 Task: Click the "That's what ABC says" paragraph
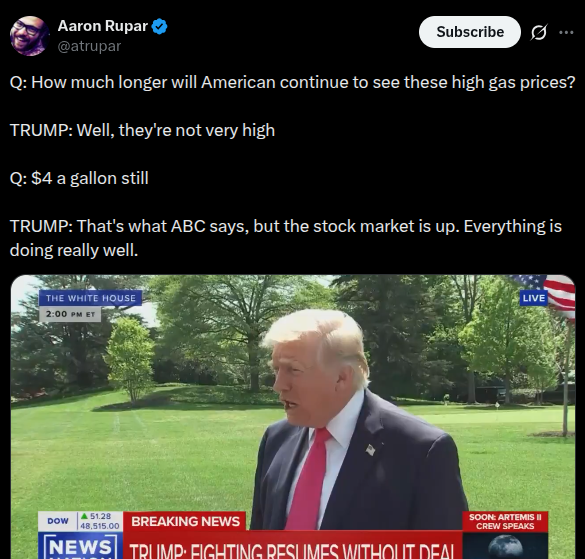coord(286,238)
